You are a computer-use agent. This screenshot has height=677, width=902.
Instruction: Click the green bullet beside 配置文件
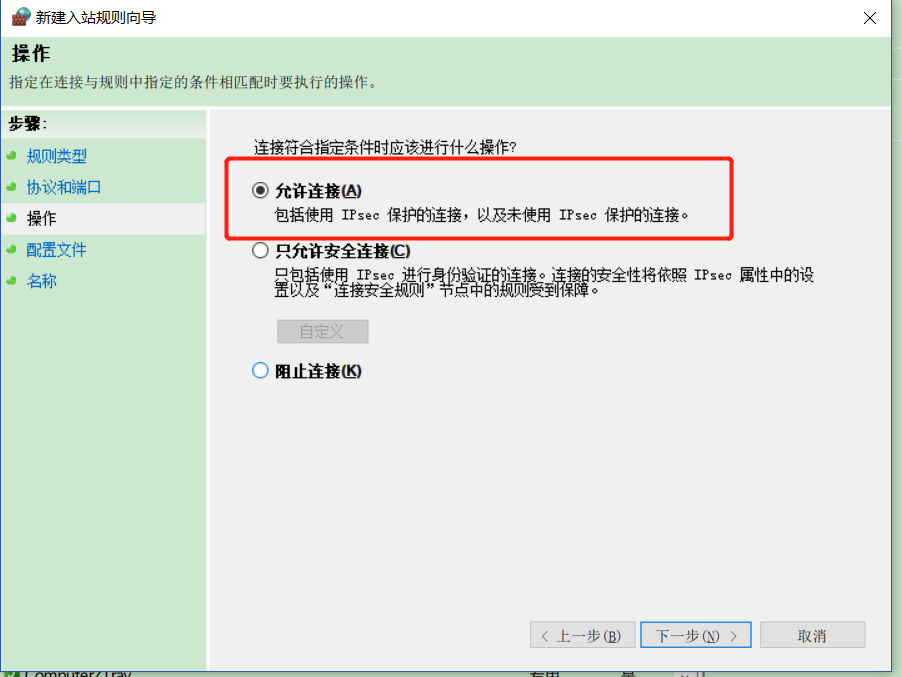11,250
